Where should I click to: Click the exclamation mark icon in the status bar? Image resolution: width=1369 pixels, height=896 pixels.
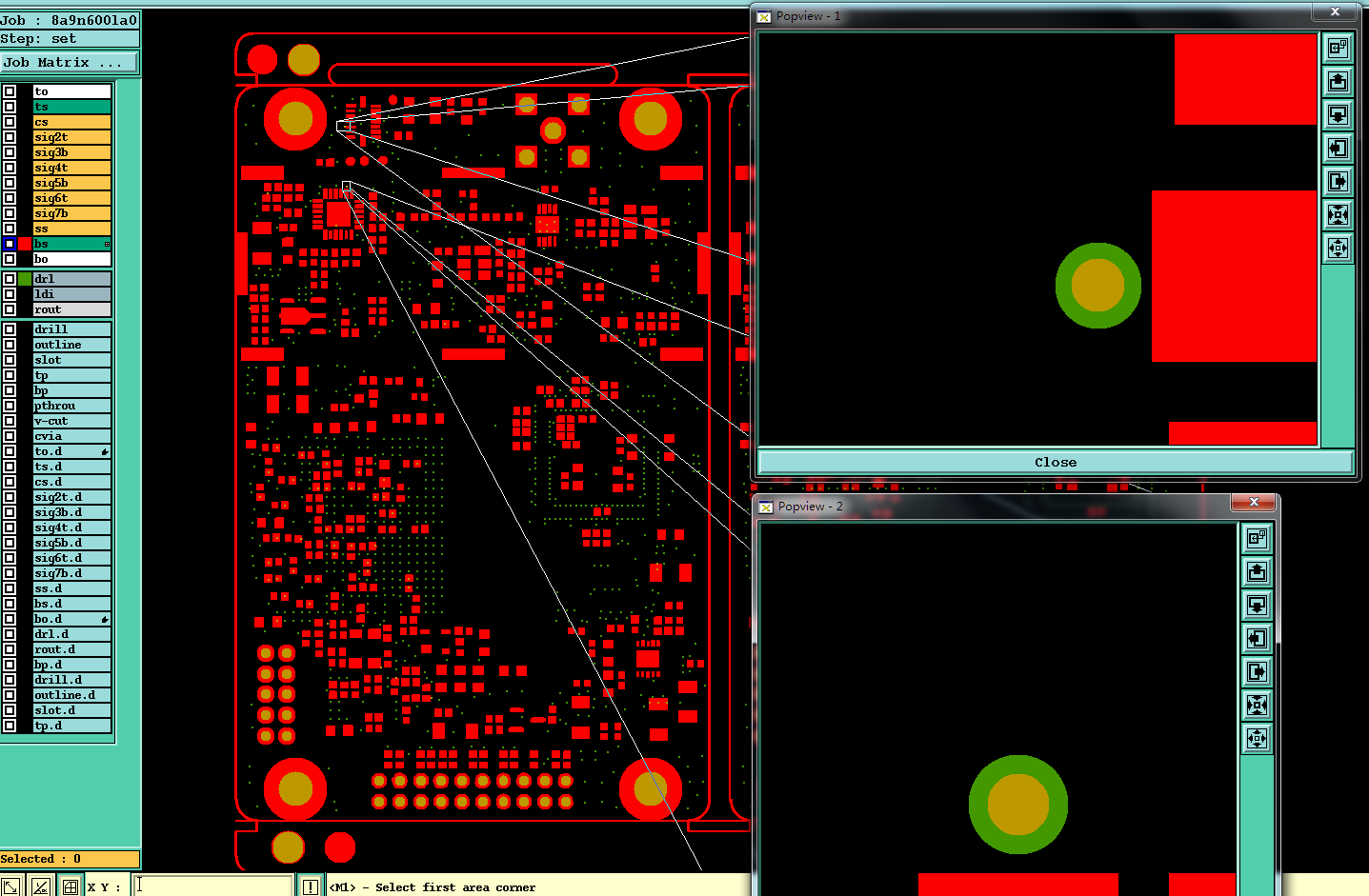coord(311,886)
